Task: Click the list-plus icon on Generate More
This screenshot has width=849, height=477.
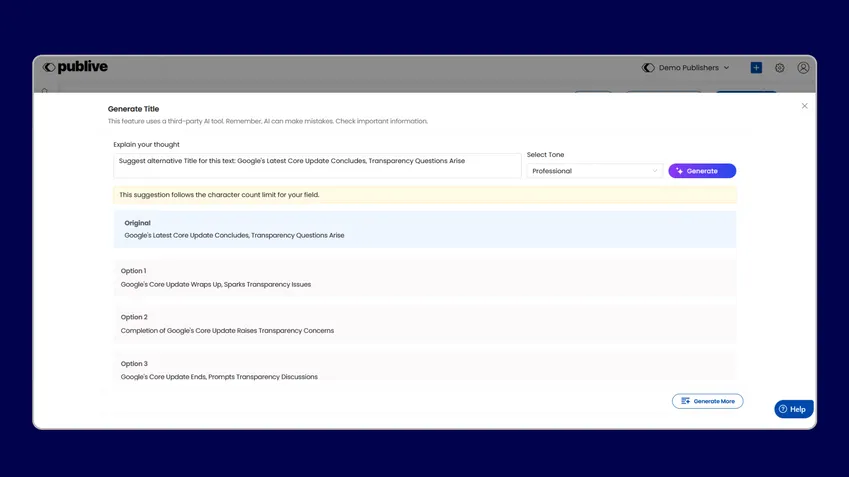Action: [686, 401]
